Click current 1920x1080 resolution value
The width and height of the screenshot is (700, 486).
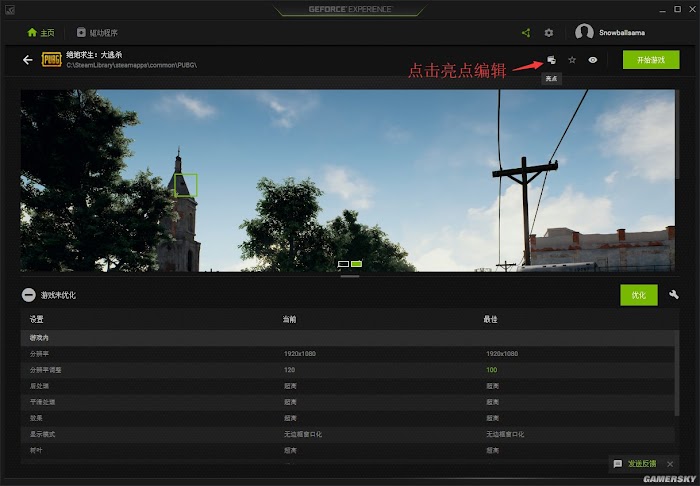(x=300, y=354)
